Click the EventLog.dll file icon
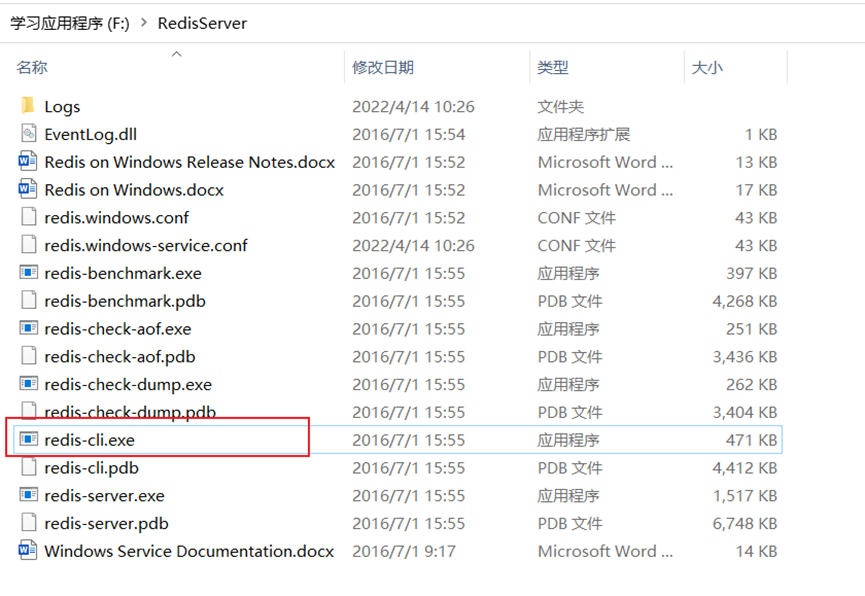865x596 pixels. tap(28, 134)
